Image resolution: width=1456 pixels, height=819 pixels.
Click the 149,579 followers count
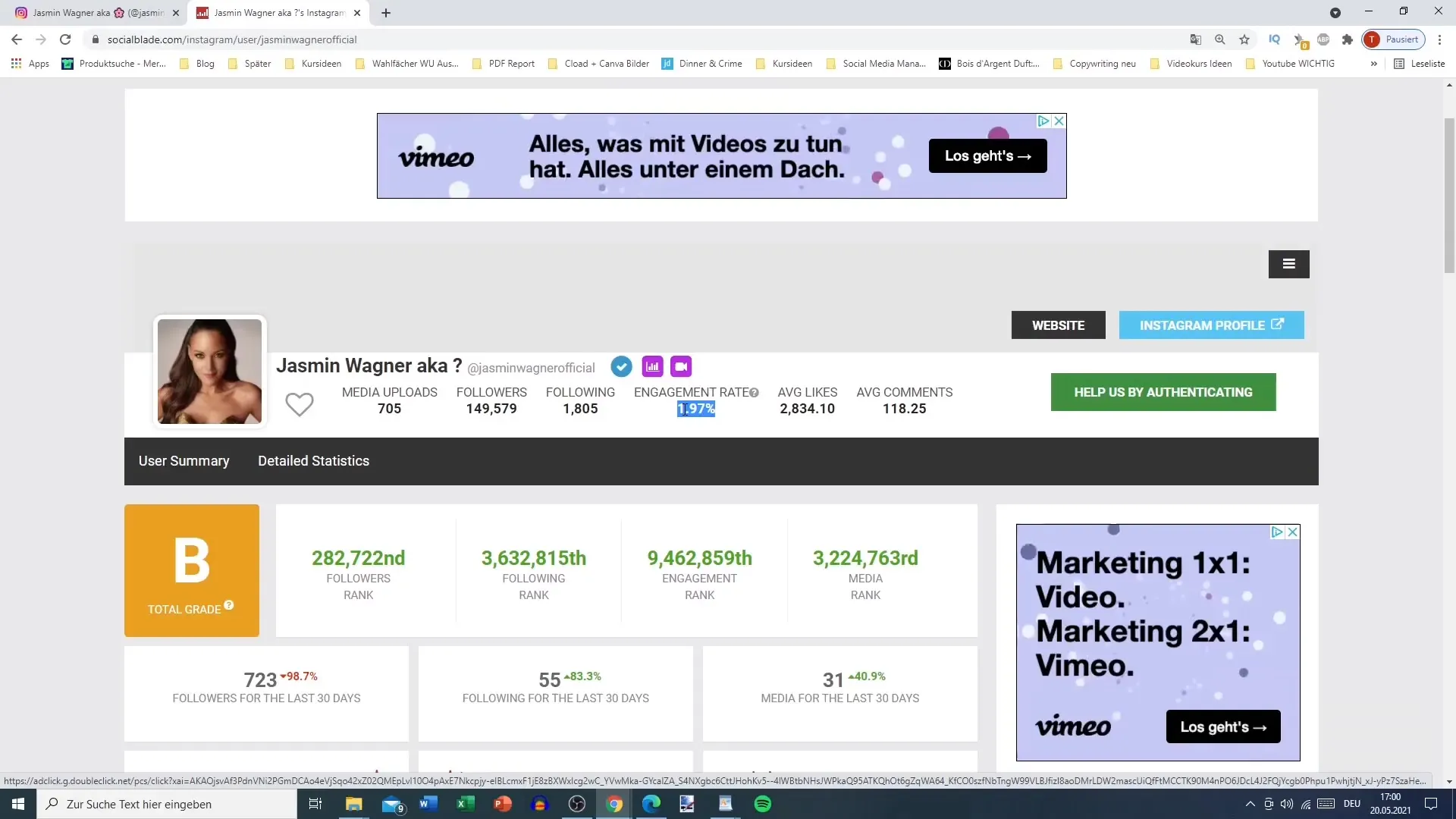491,409
